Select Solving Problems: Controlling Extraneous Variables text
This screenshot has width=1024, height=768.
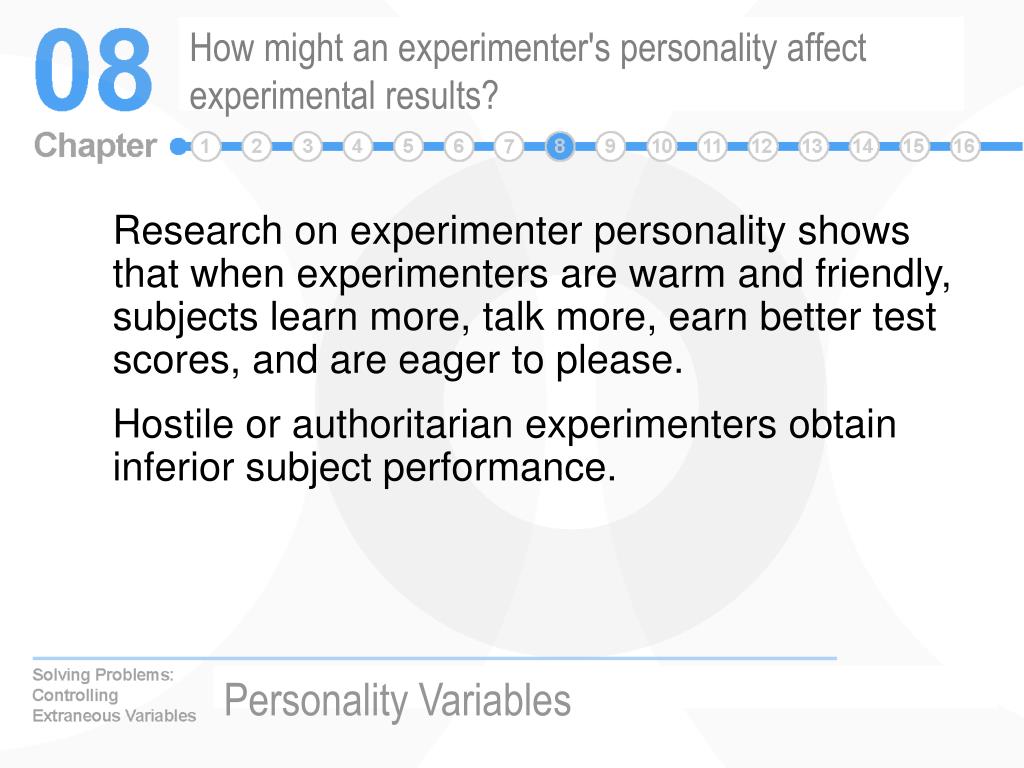[114, 695]
